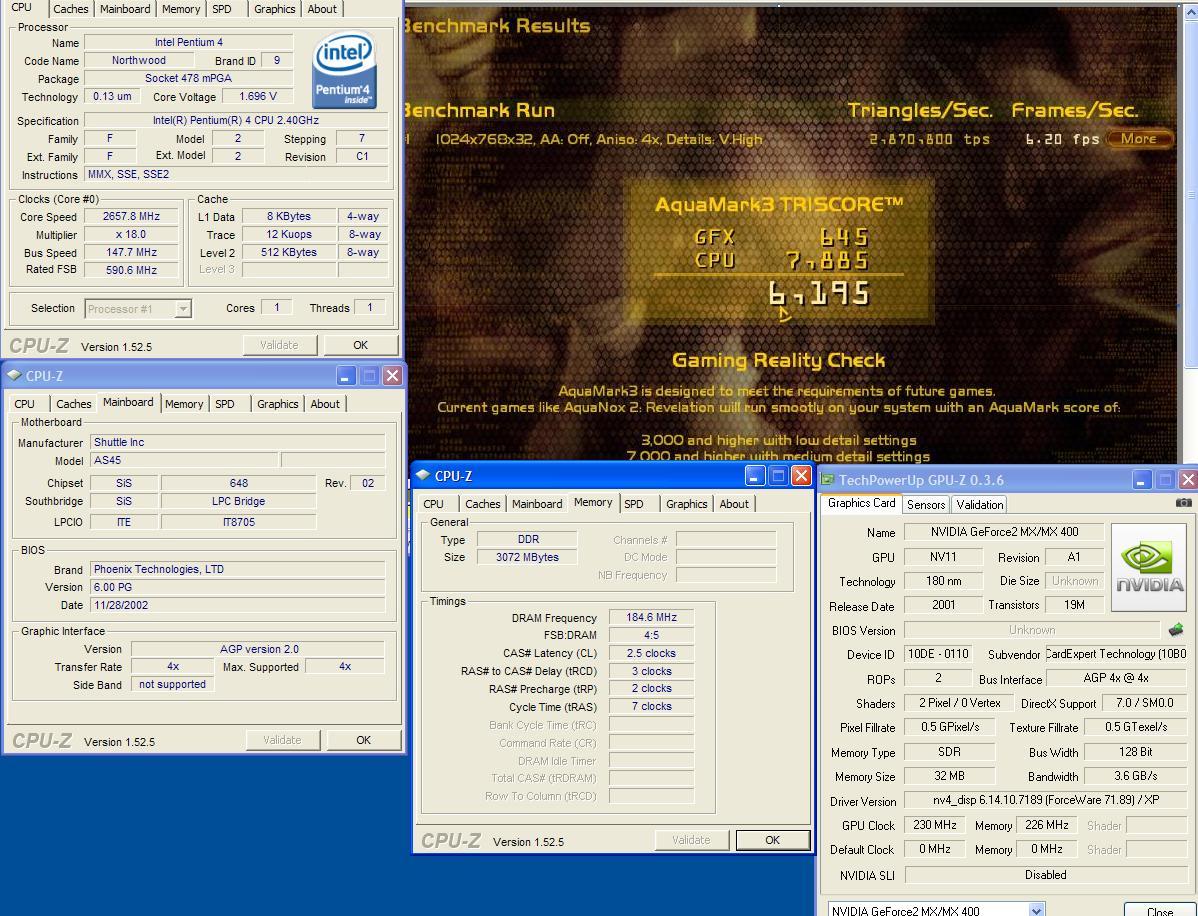Screen dimensions: 1198x916
Task: Click the More button in AquaMark3 results
Action: pyautogui.click(x=1138, y=139)
